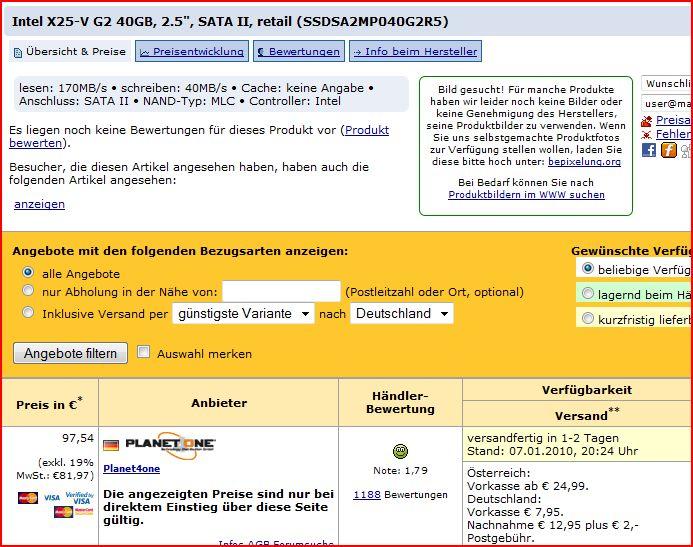Click Produktbildern im WWW suchen link
Viewport: 693px width, 547px height.
(x=526, y=195)
